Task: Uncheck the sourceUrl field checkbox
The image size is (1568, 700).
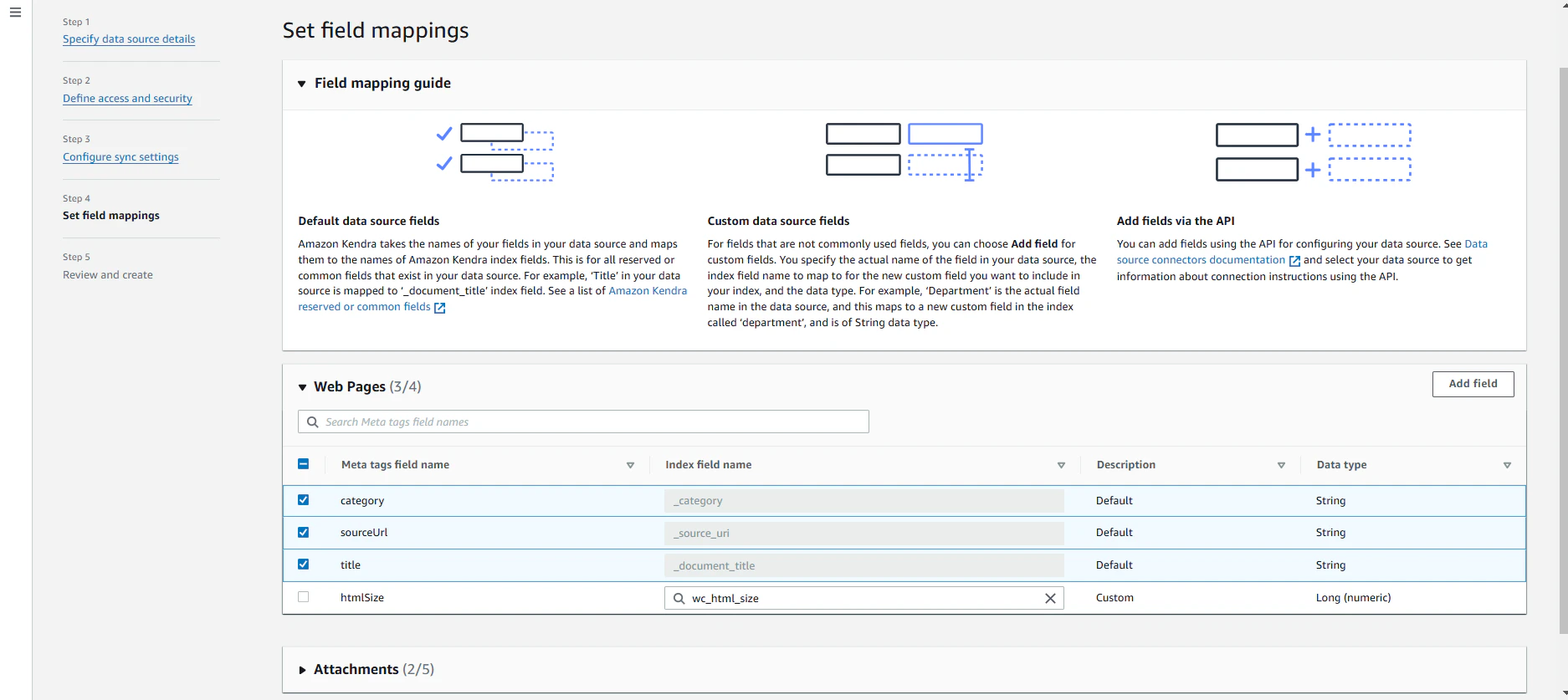Action: pyautogui.click(x=304, y=533)
